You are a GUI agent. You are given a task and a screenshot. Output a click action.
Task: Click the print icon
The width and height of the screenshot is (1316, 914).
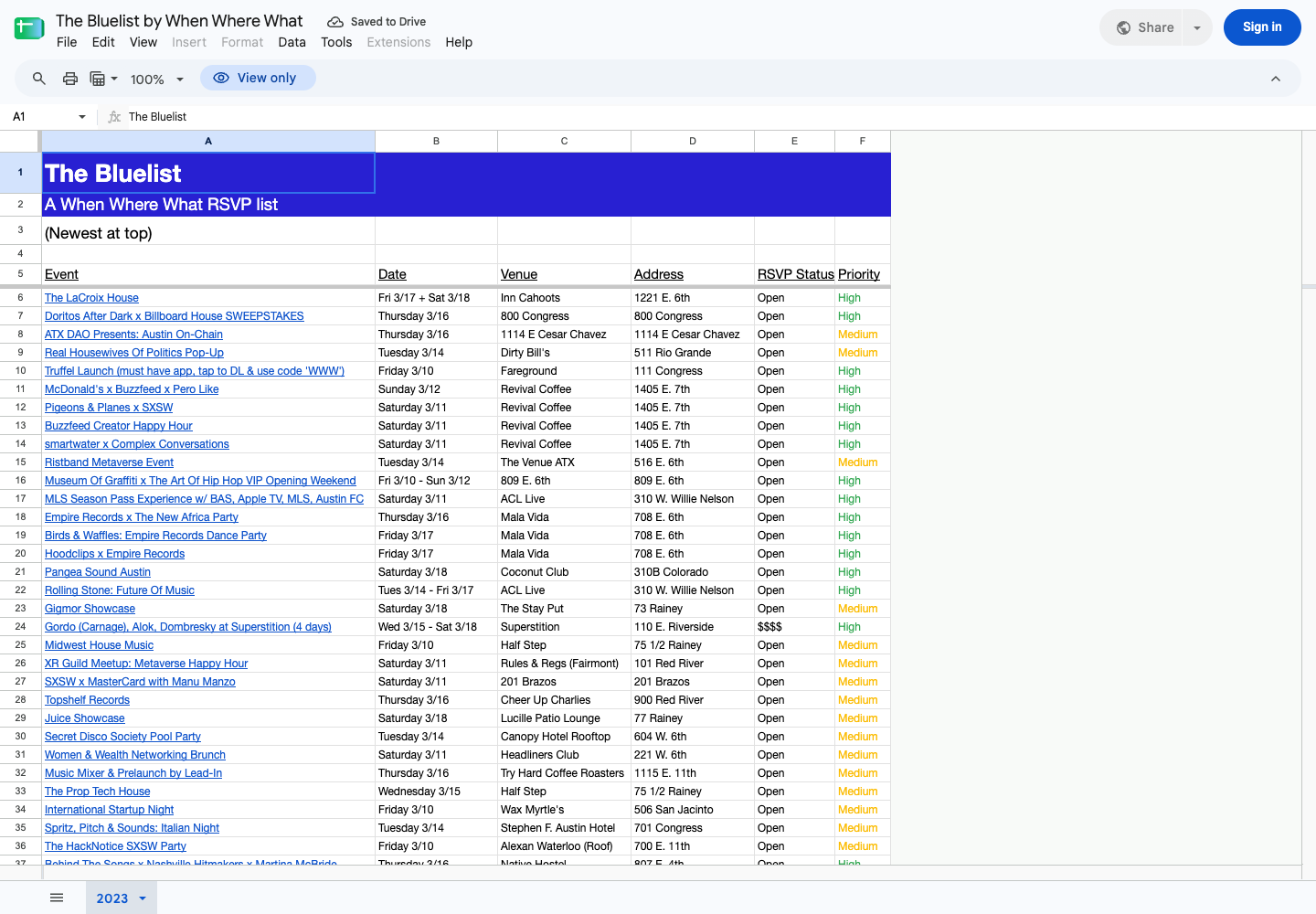70,79
